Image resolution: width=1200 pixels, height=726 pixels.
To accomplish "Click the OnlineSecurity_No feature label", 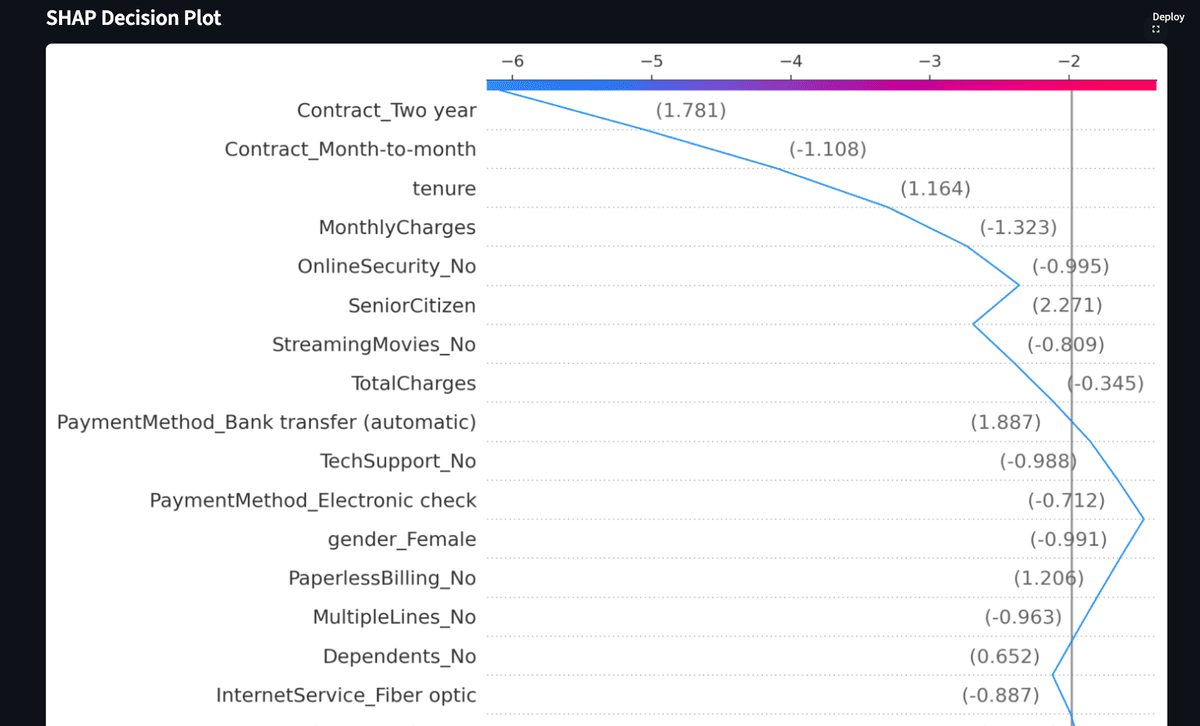I will tap(387, 267).
